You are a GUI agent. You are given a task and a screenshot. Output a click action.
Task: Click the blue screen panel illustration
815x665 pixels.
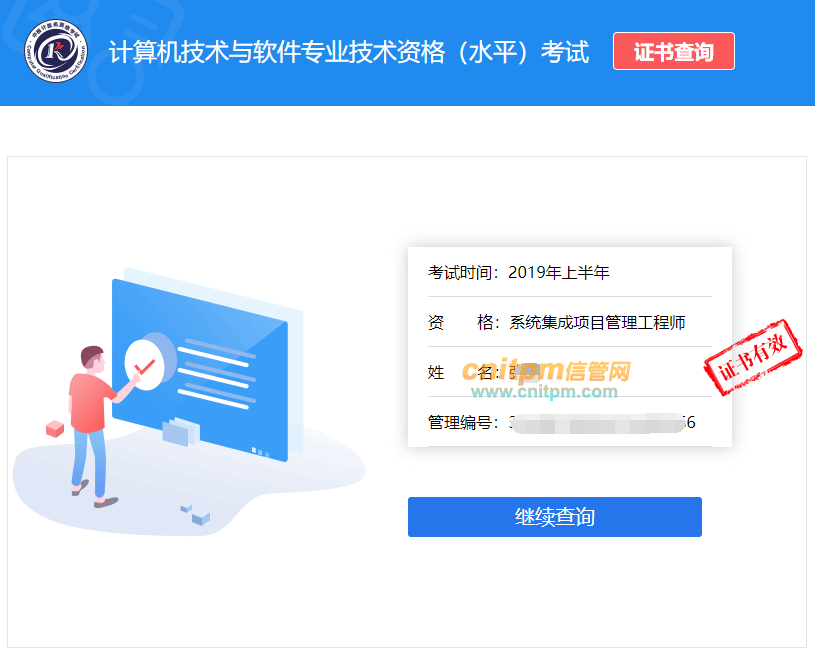[200, 370]
